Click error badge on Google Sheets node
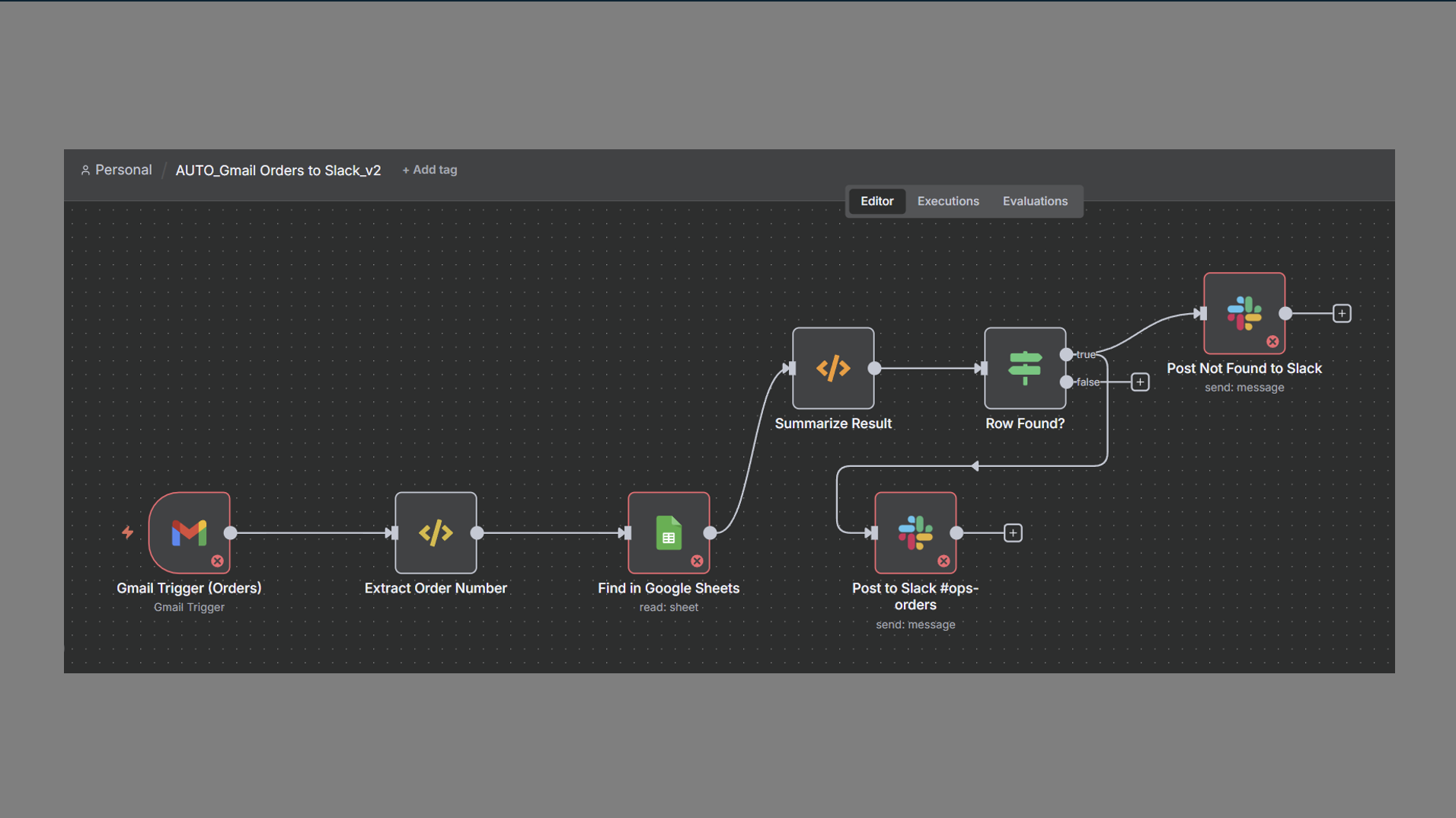 point(697,561)
